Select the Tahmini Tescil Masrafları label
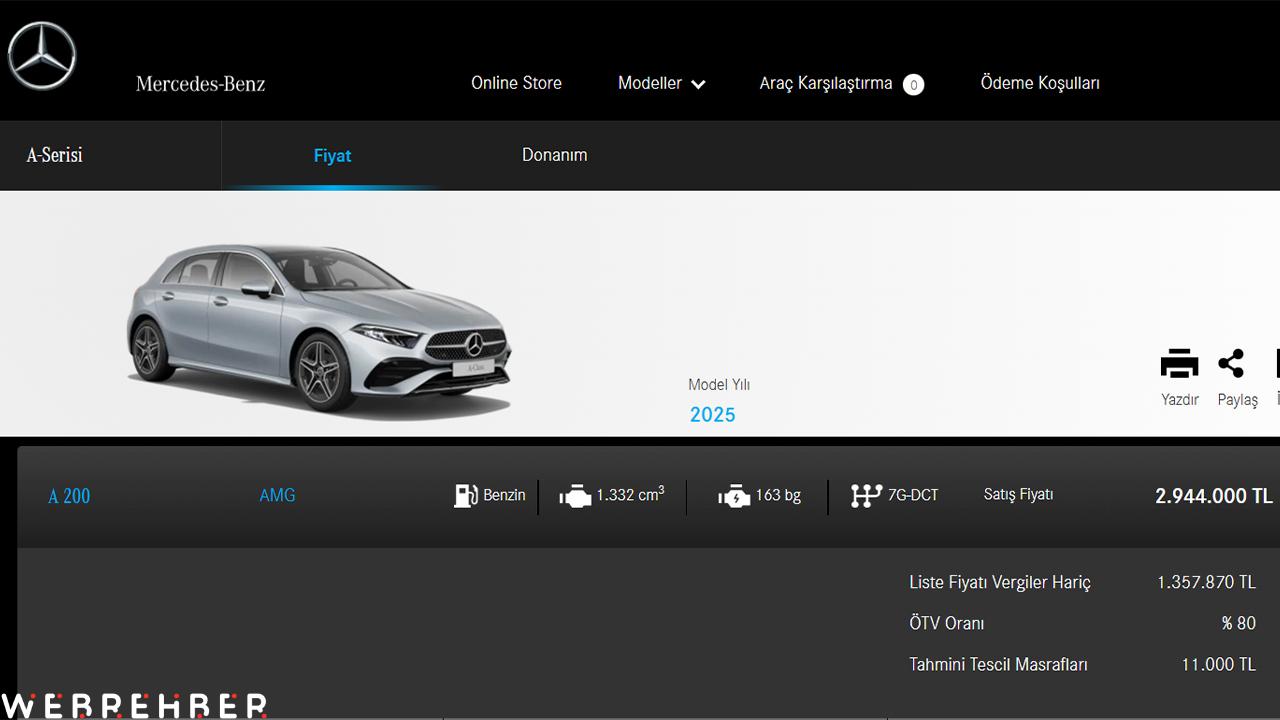The image size is (1280, 720). coord(998,664)
